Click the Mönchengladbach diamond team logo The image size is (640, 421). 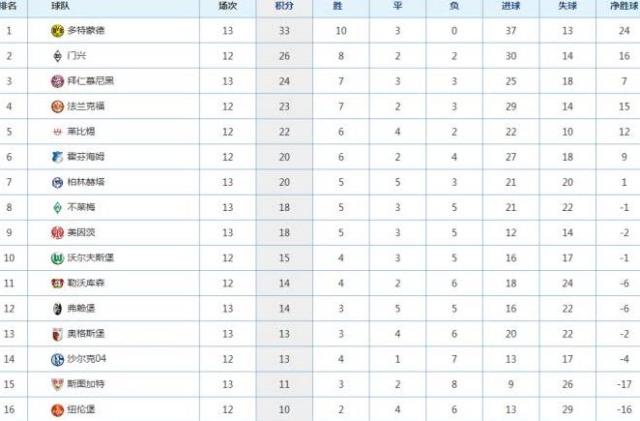coord(58,56)
